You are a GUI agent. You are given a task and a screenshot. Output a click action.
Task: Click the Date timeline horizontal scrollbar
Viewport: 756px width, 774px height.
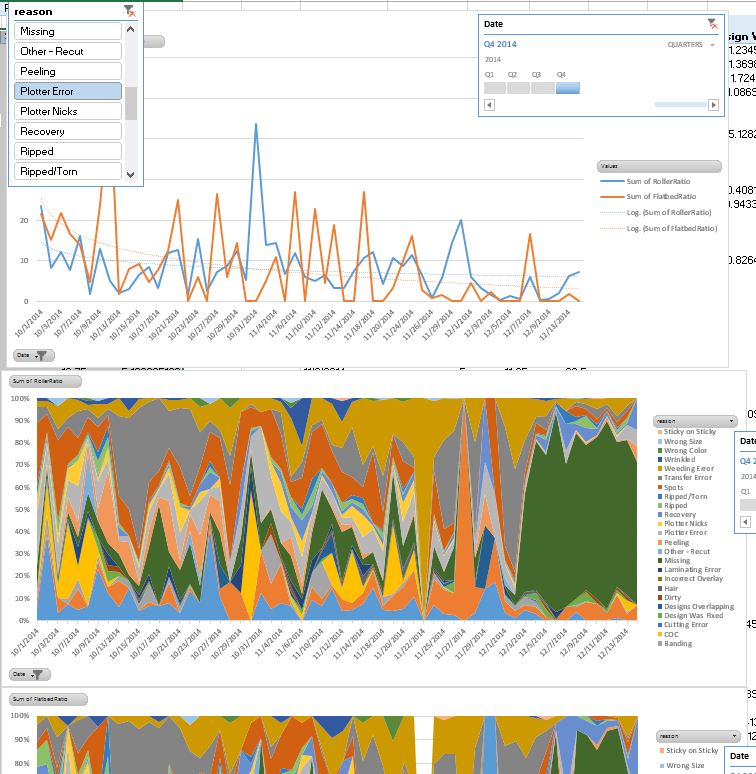click(x=680, y=105)
